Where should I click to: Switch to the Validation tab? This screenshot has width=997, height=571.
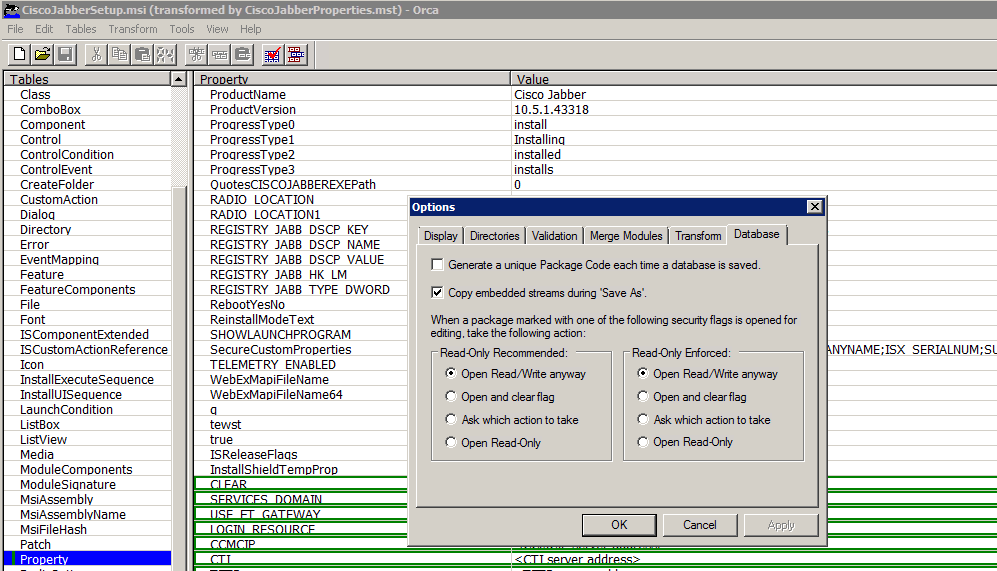point(554,236)
